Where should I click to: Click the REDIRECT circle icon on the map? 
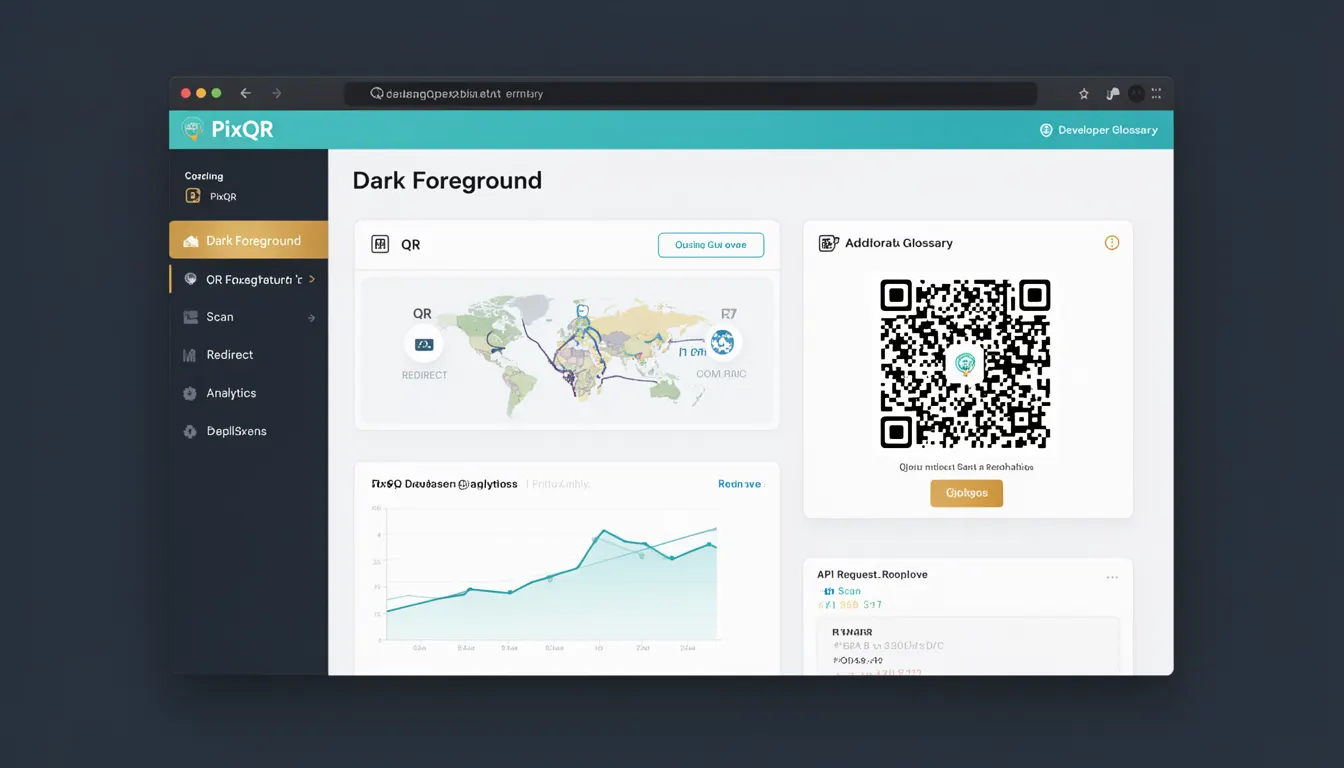(x=424, y=344)
